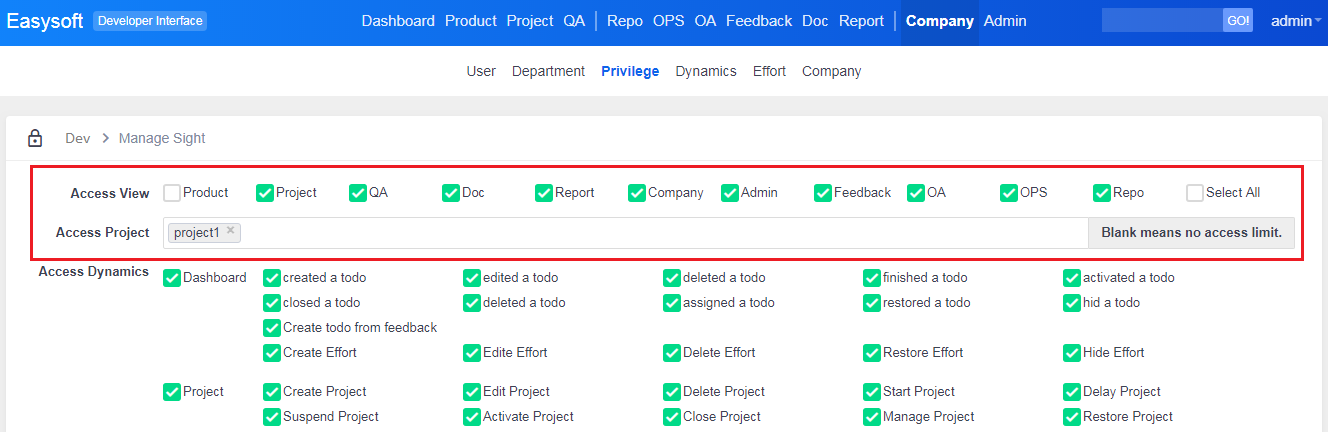Open the Admin top menu item
The height and width of the screenshot is (435, 1329).
(x=1005, y=21)
